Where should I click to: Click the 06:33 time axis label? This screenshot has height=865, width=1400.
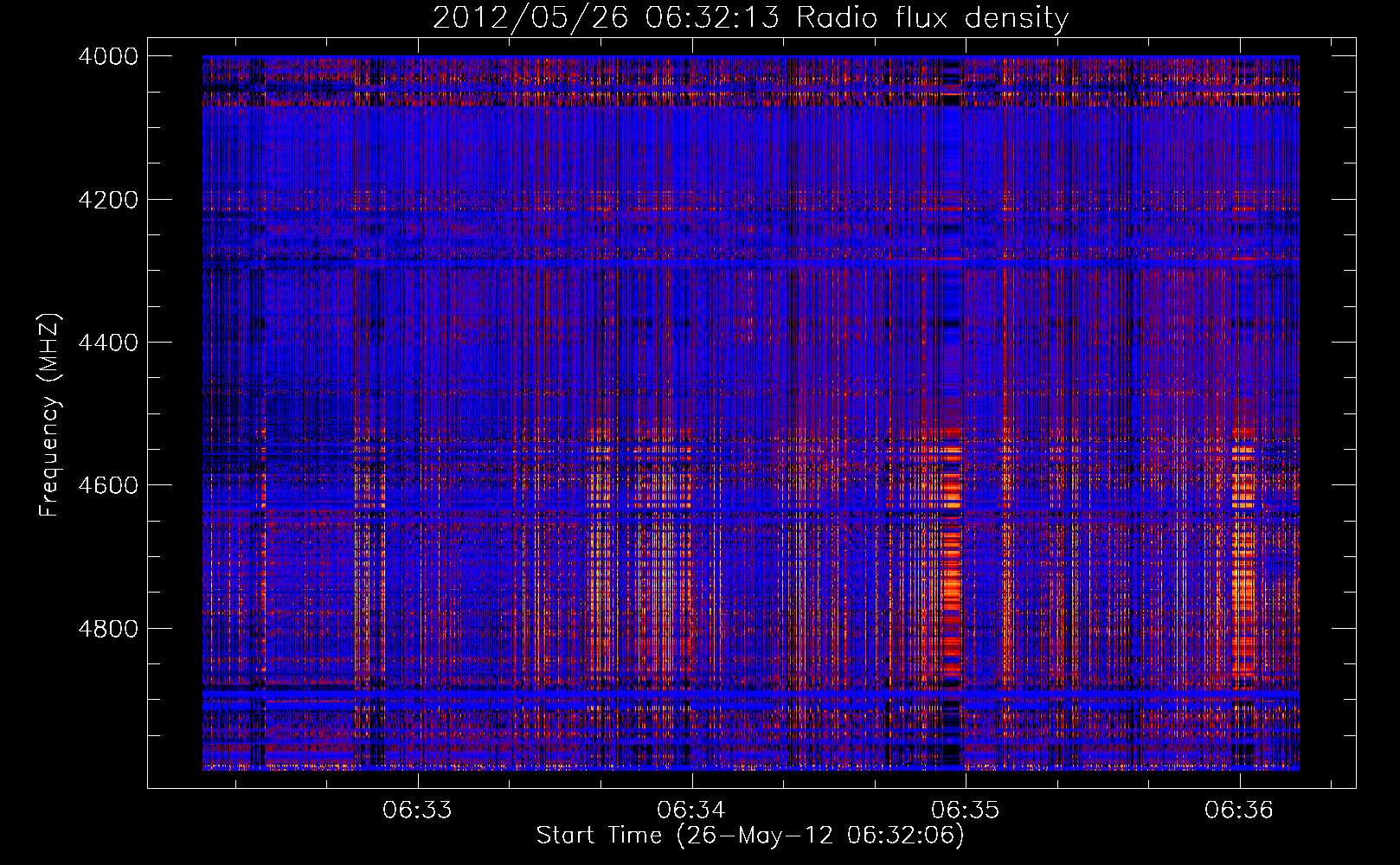tap(418, 810)
